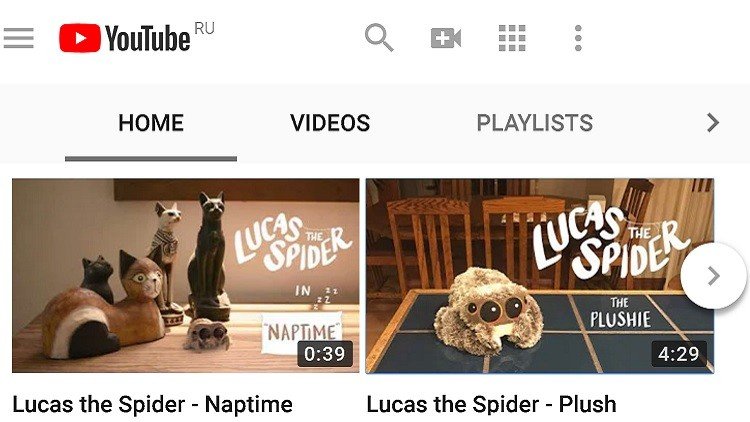This screenshot has height=422, width=750.
Task: Click the YouTube wordmark text
Action: [x=147, y=38]
